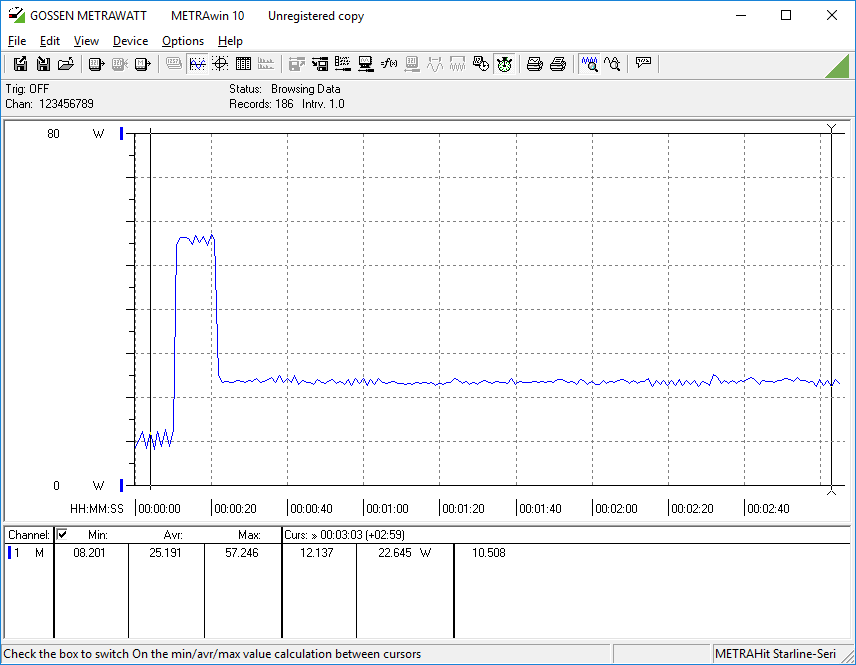The width and height of the screenshot is (856, 665).
Task: Click the greyed instrument stop transfer icon
Action: click(120, 64)
